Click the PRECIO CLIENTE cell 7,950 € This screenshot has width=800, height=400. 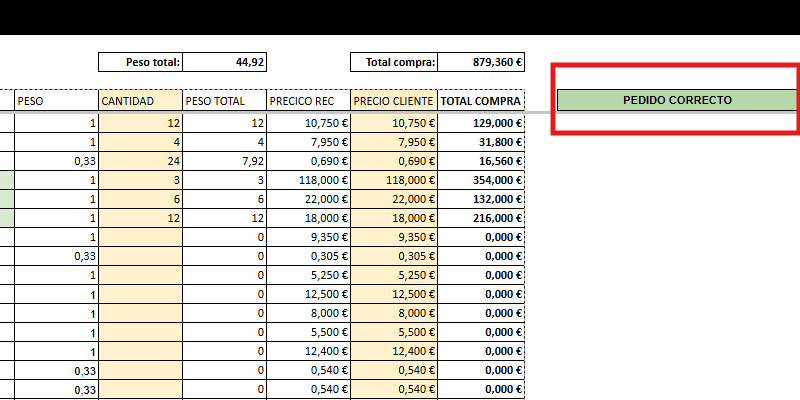pyautogui.click(x=394, y=142)
